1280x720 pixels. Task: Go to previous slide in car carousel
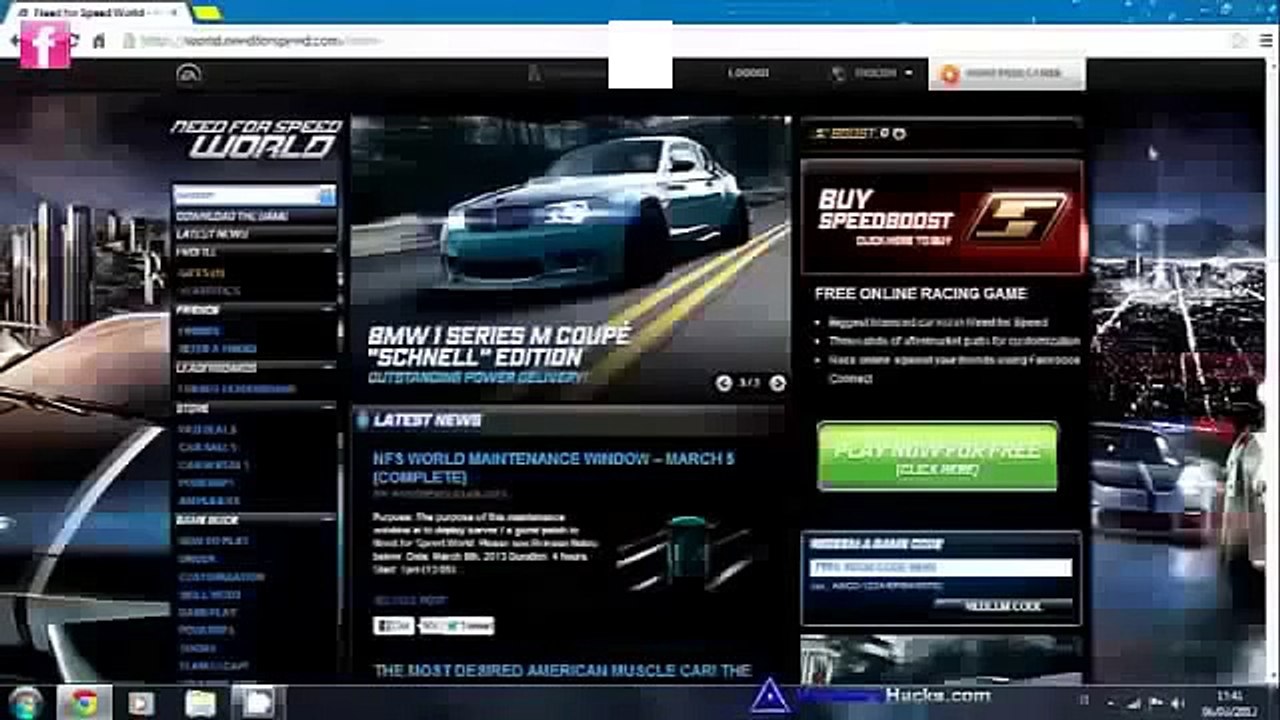(724, 383)
